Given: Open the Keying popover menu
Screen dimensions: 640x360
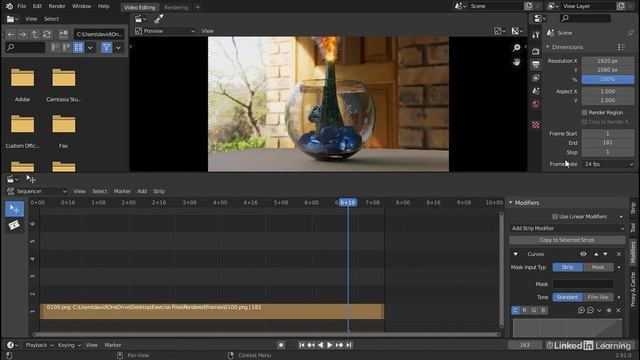Looking at the screenshot, I should (69, 345).
